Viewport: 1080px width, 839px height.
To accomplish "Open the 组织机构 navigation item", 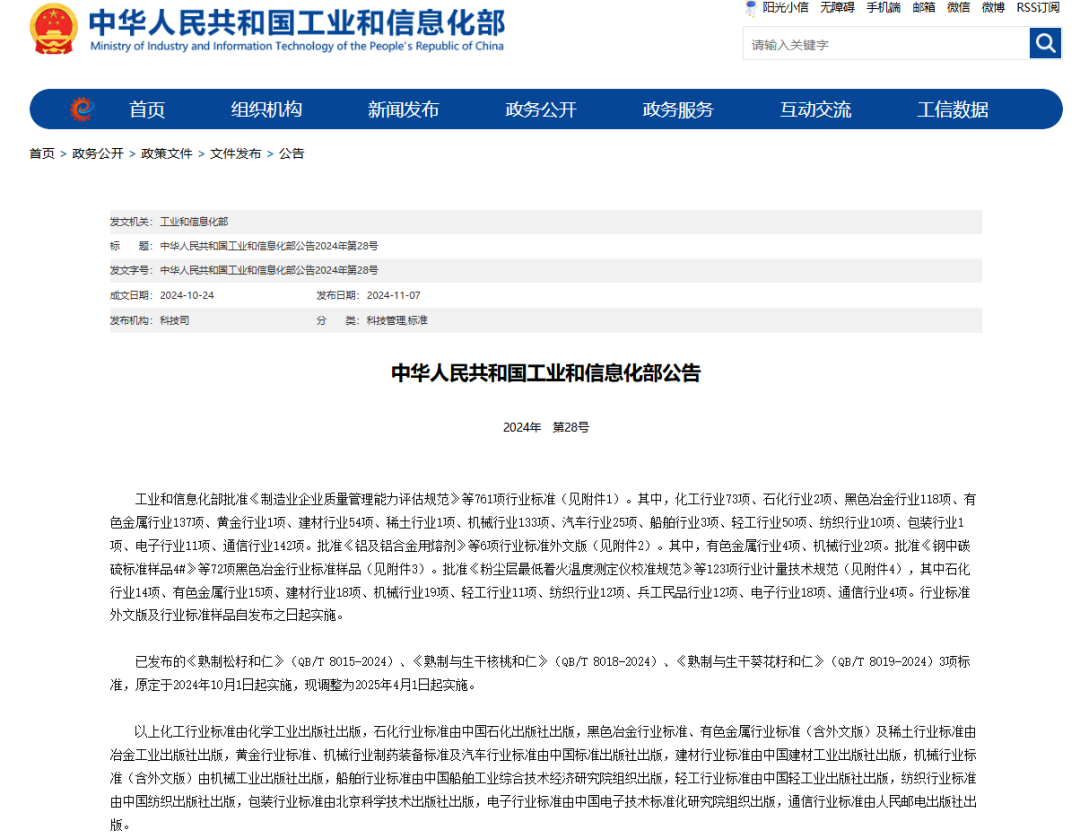I will click(266, 110).
